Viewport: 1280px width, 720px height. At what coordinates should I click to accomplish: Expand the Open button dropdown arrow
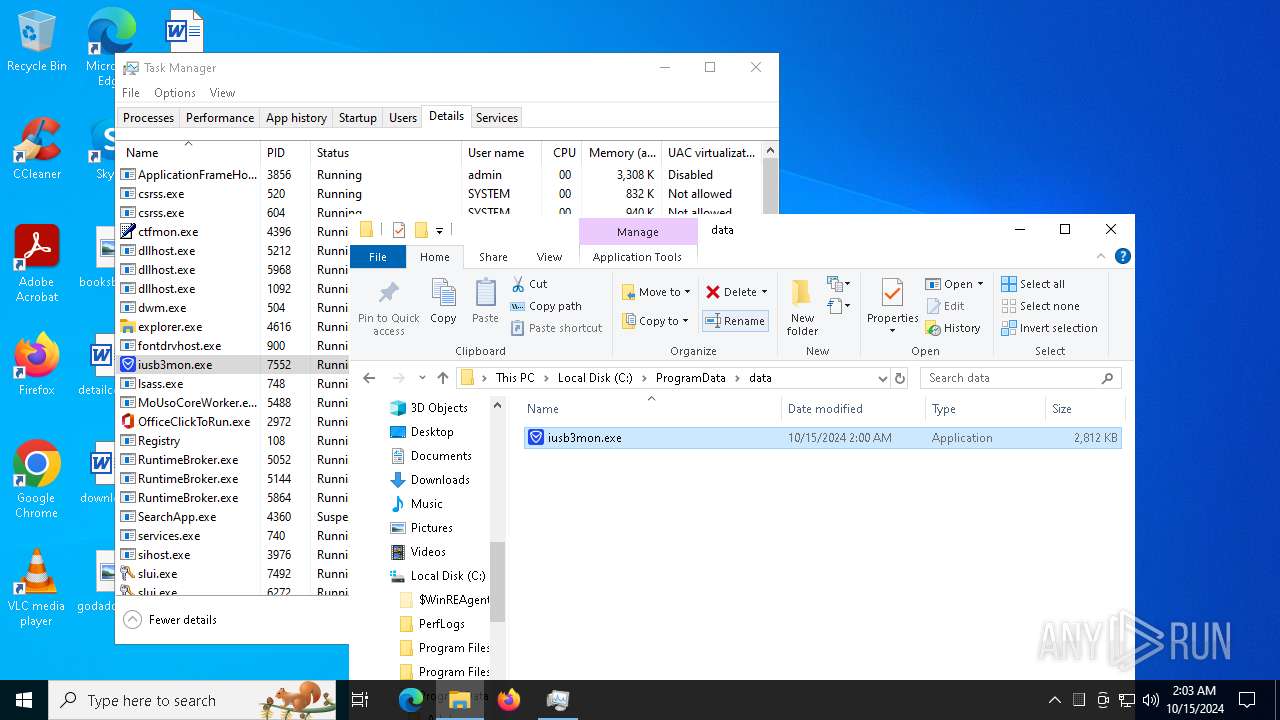[x=980, y=285]
